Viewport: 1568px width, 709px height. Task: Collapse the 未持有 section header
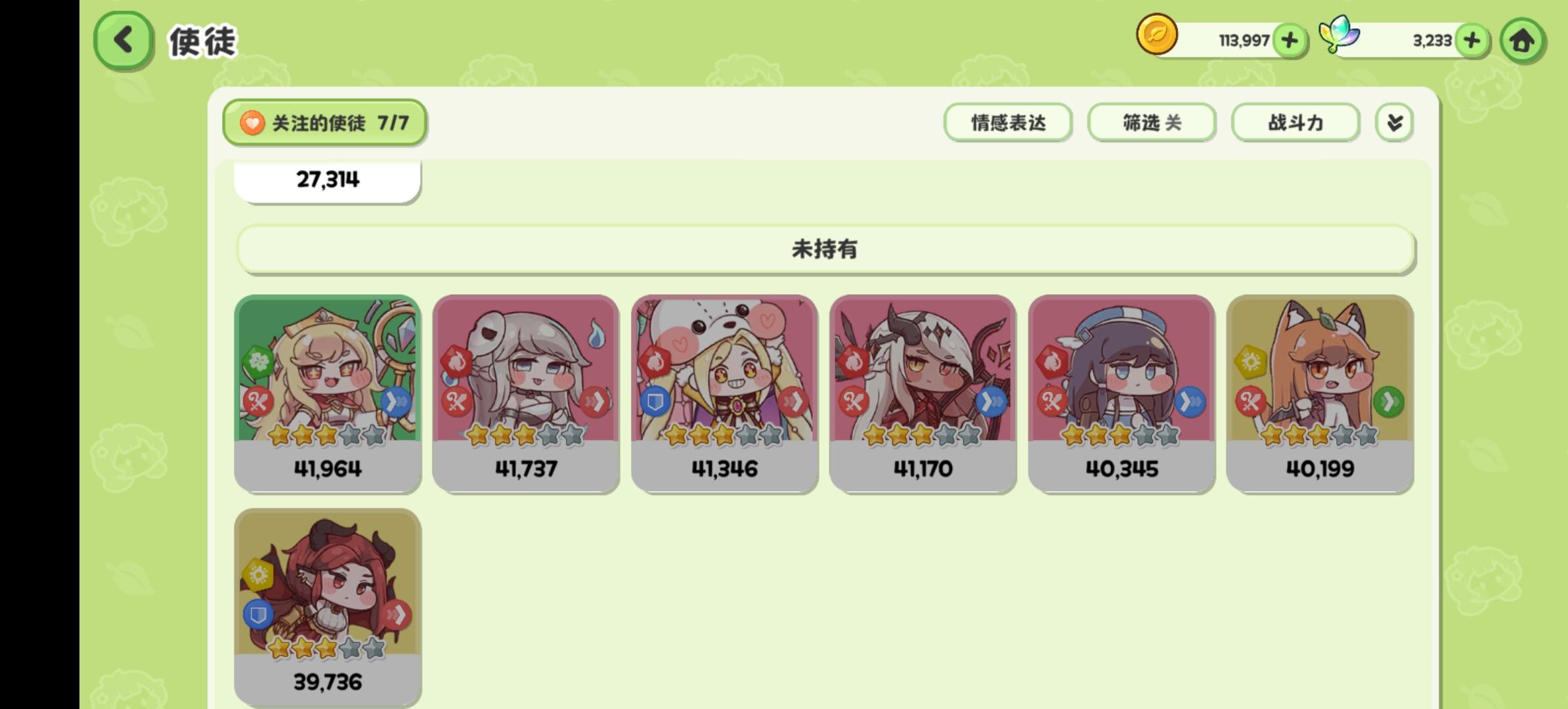pyautogui.click(x=825, y=249)
